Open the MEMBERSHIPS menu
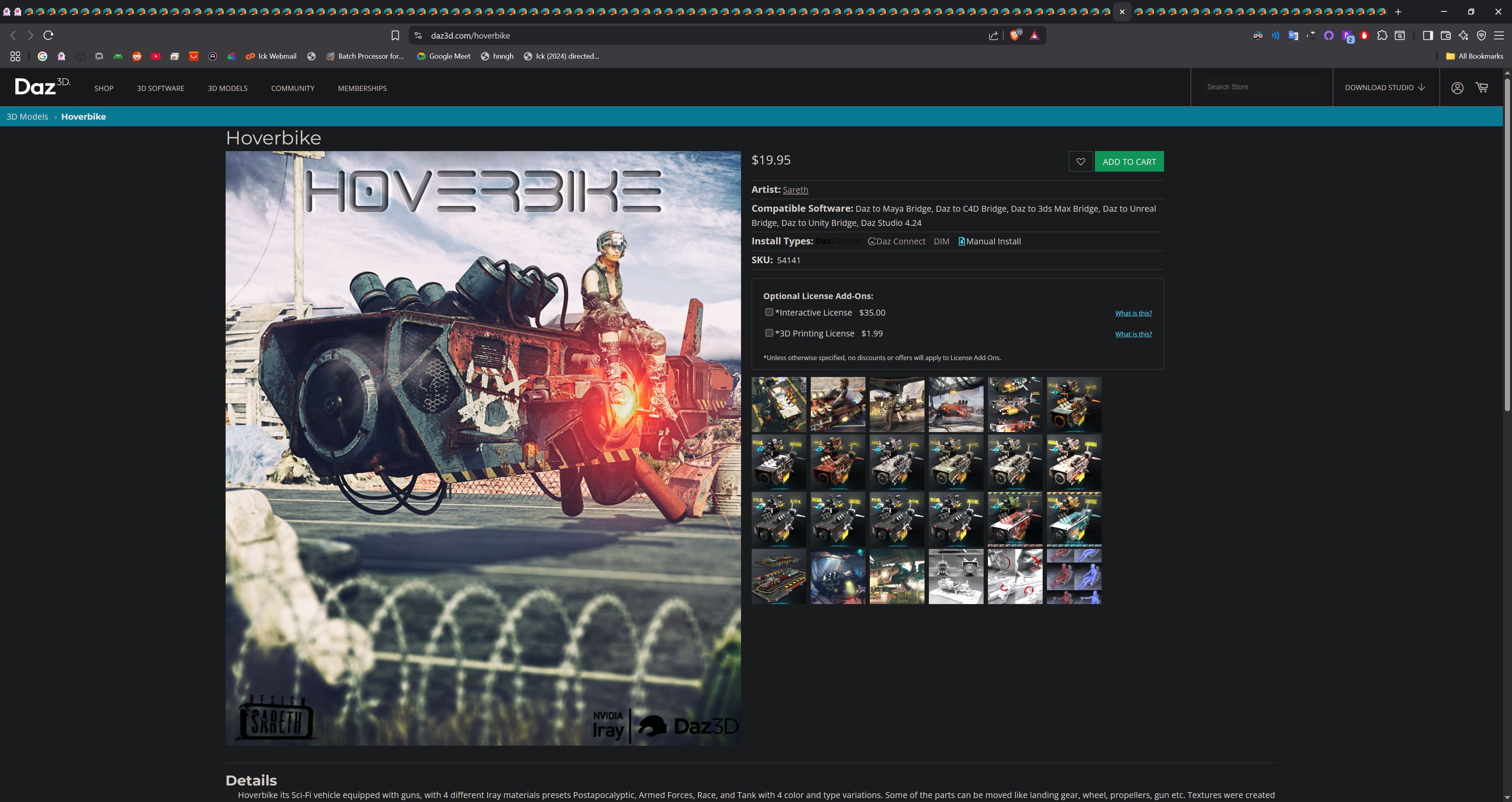Image resolution: width=1512 pixels, height=802 pixels. (x=362, y=88)
